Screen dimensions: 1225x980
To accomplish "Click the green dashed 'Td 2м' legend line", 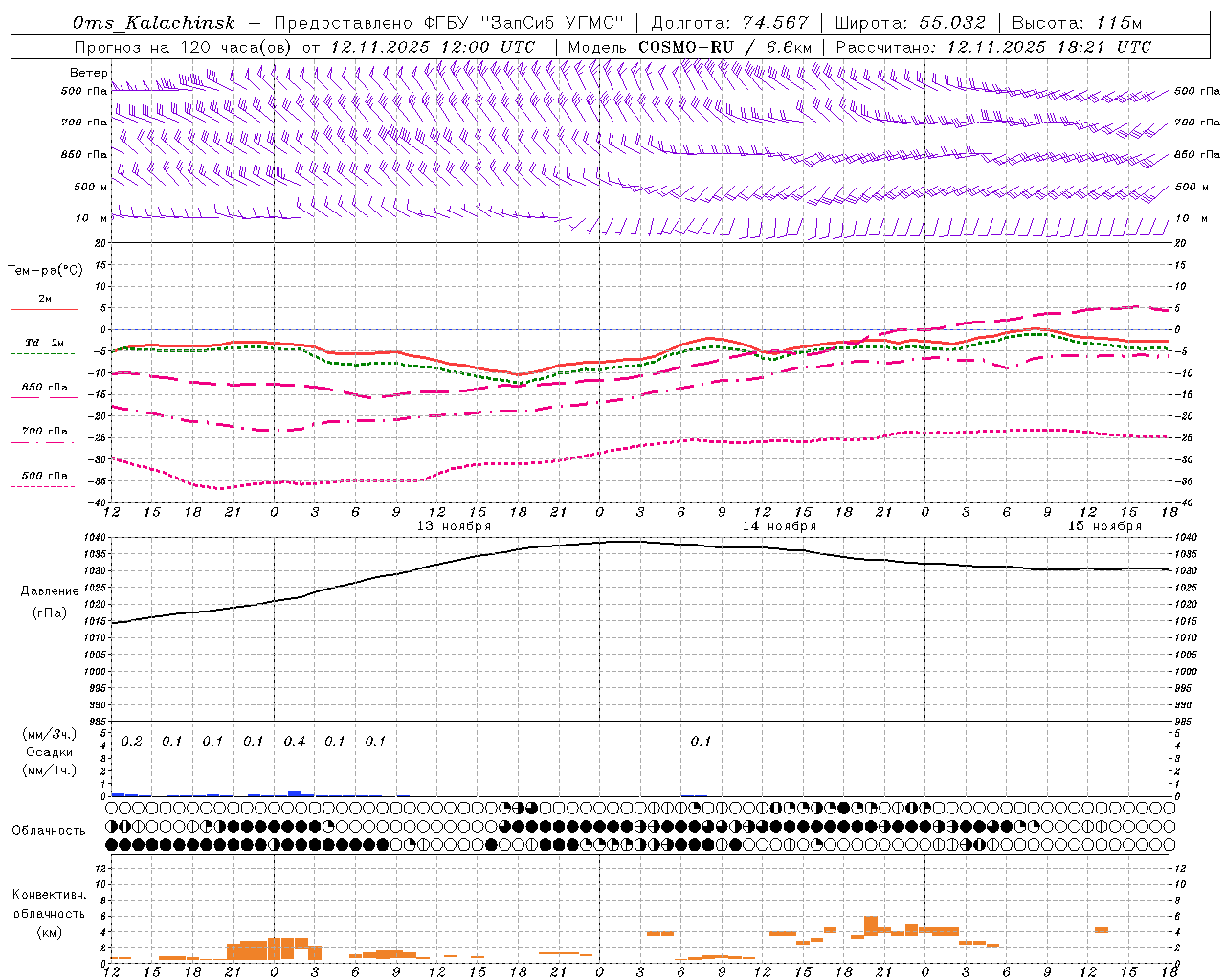I will coord(42,354).
